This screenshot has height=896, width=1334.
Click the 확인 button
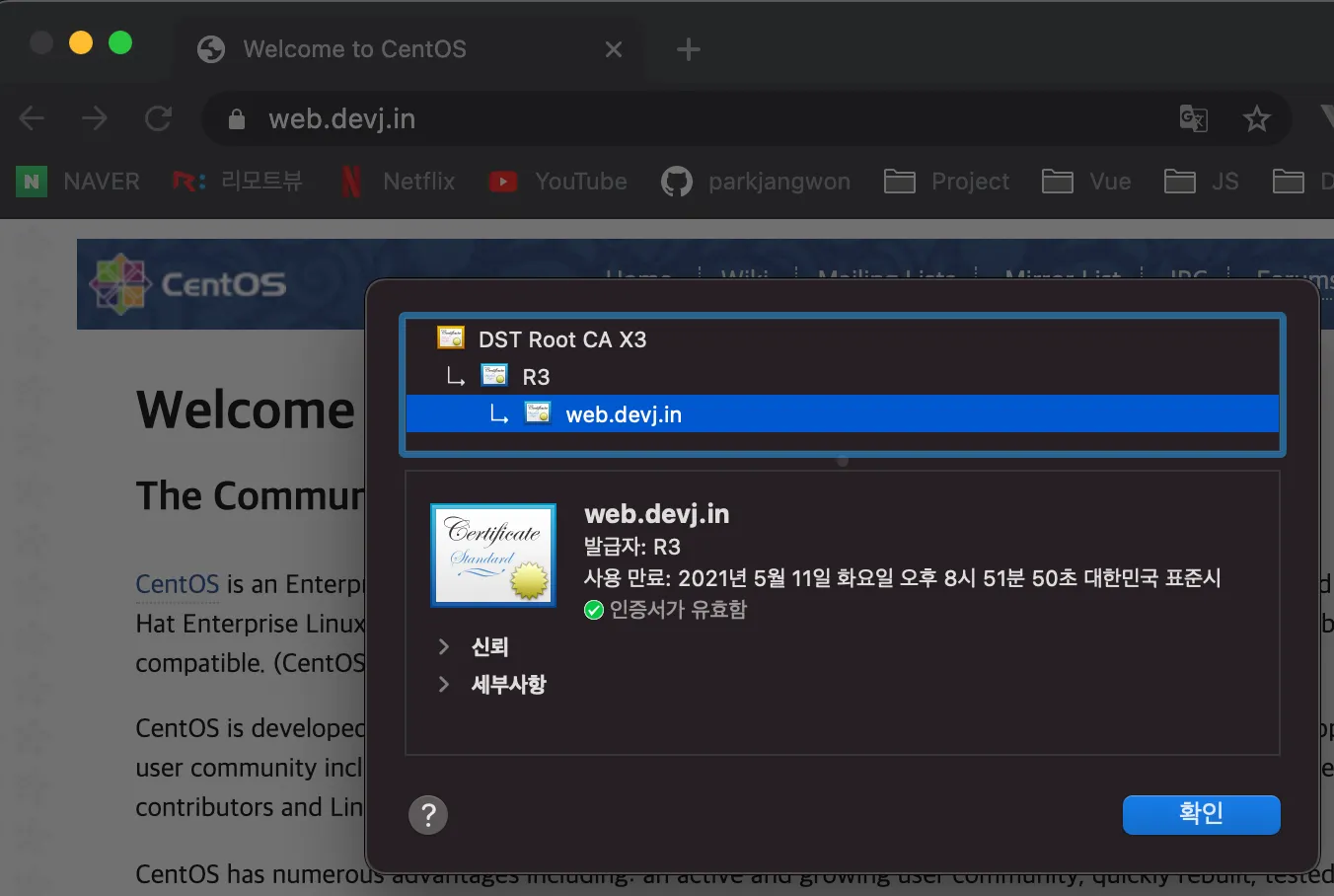point(1202,815)
